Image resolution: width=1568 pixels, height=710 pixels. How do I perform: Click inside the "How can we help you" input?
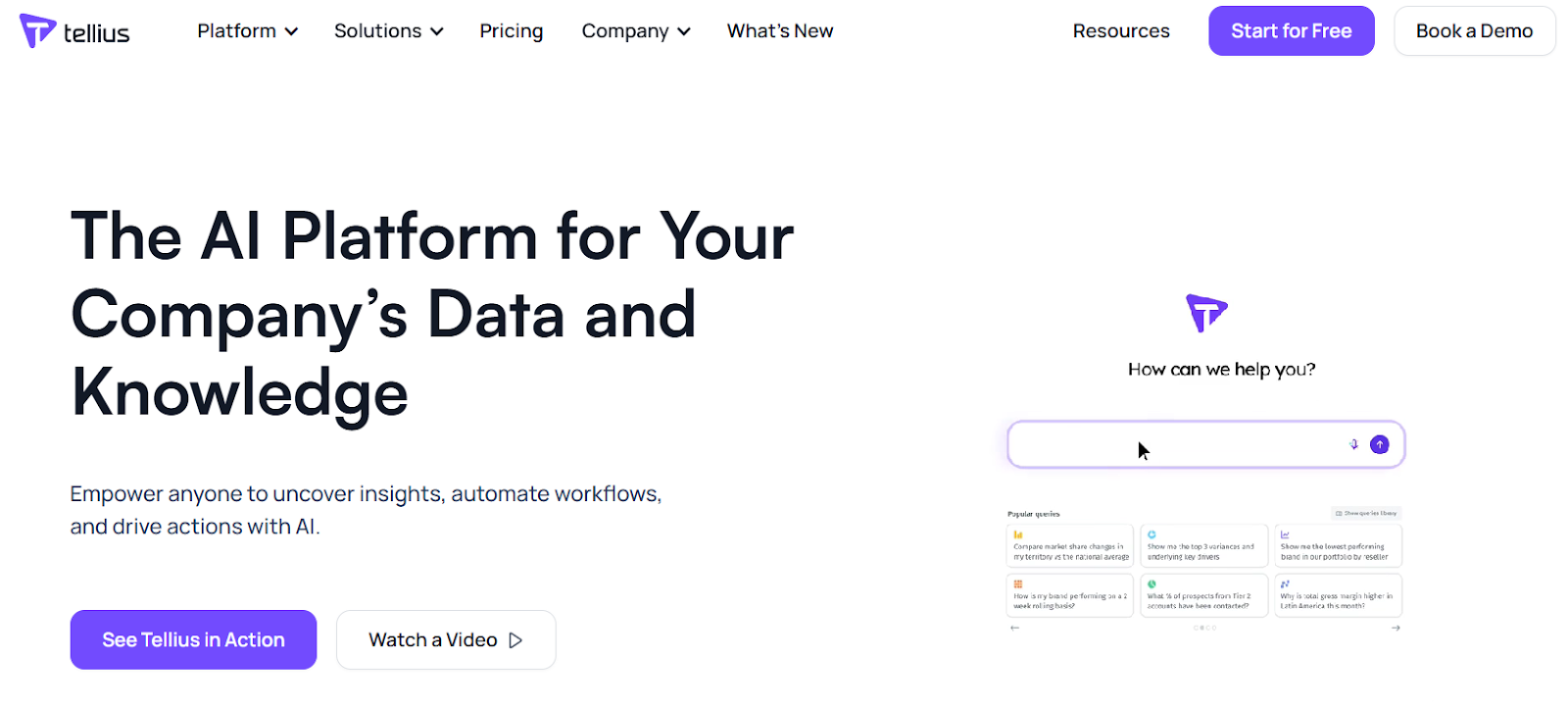click(1176, 445)
